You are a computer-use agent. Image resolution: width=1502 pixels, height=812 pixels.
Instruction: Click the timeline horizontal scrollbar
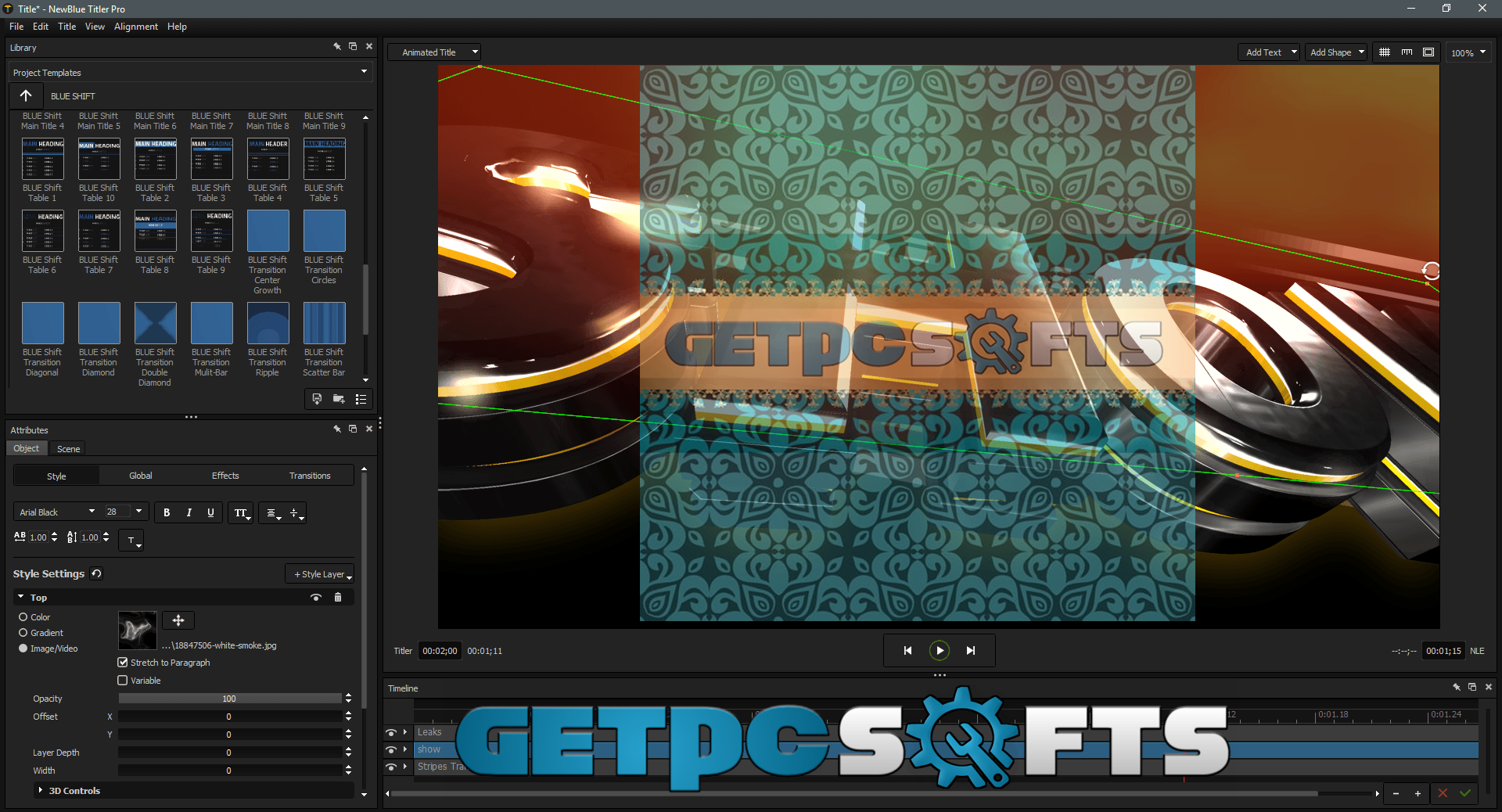(856, 793)
